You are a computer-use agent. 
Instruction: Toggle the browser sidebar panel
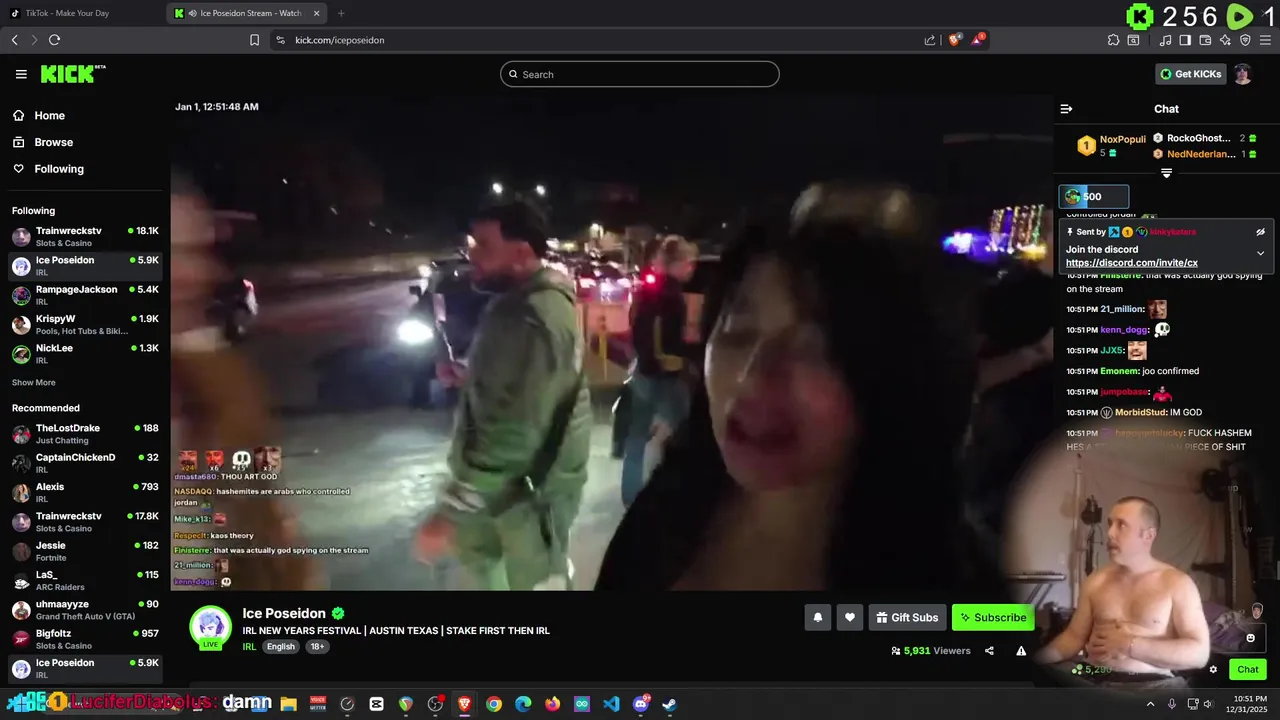(x=1185, y=40)
